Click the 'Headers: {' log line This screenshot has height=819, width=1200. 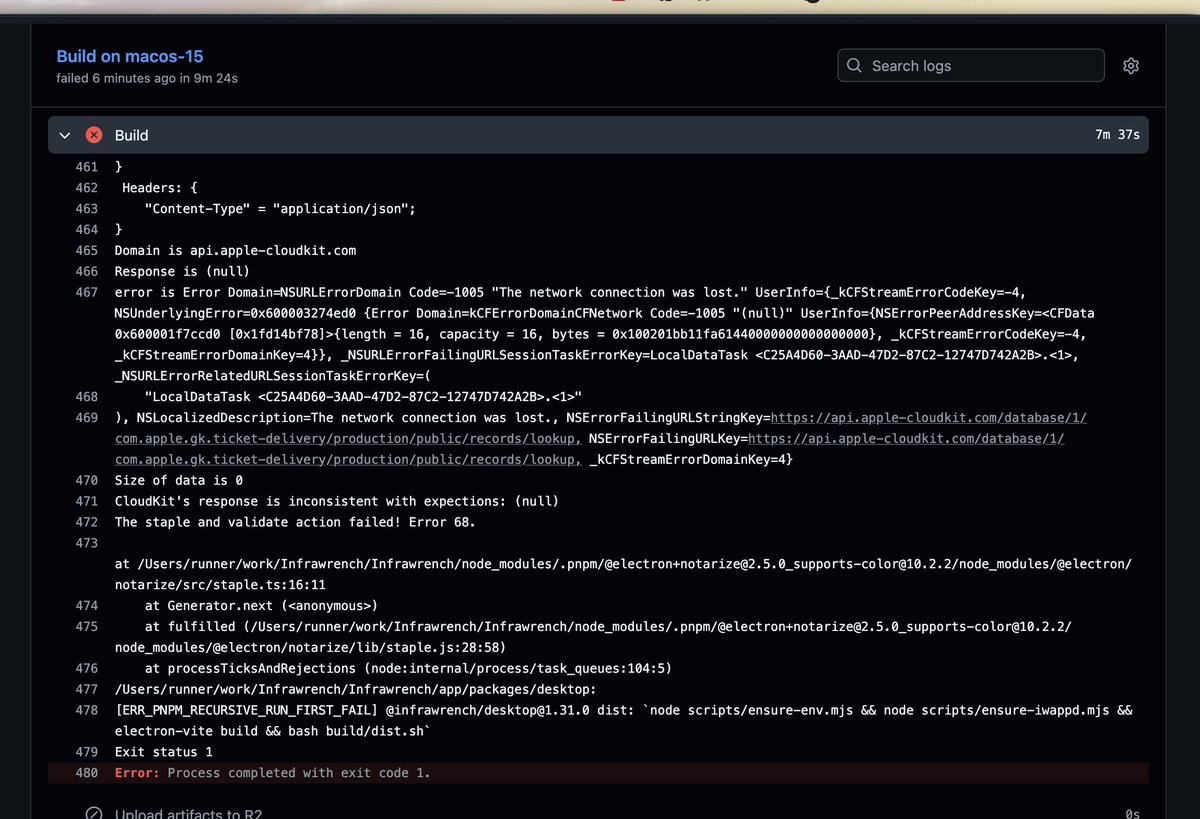coord(160,188)
